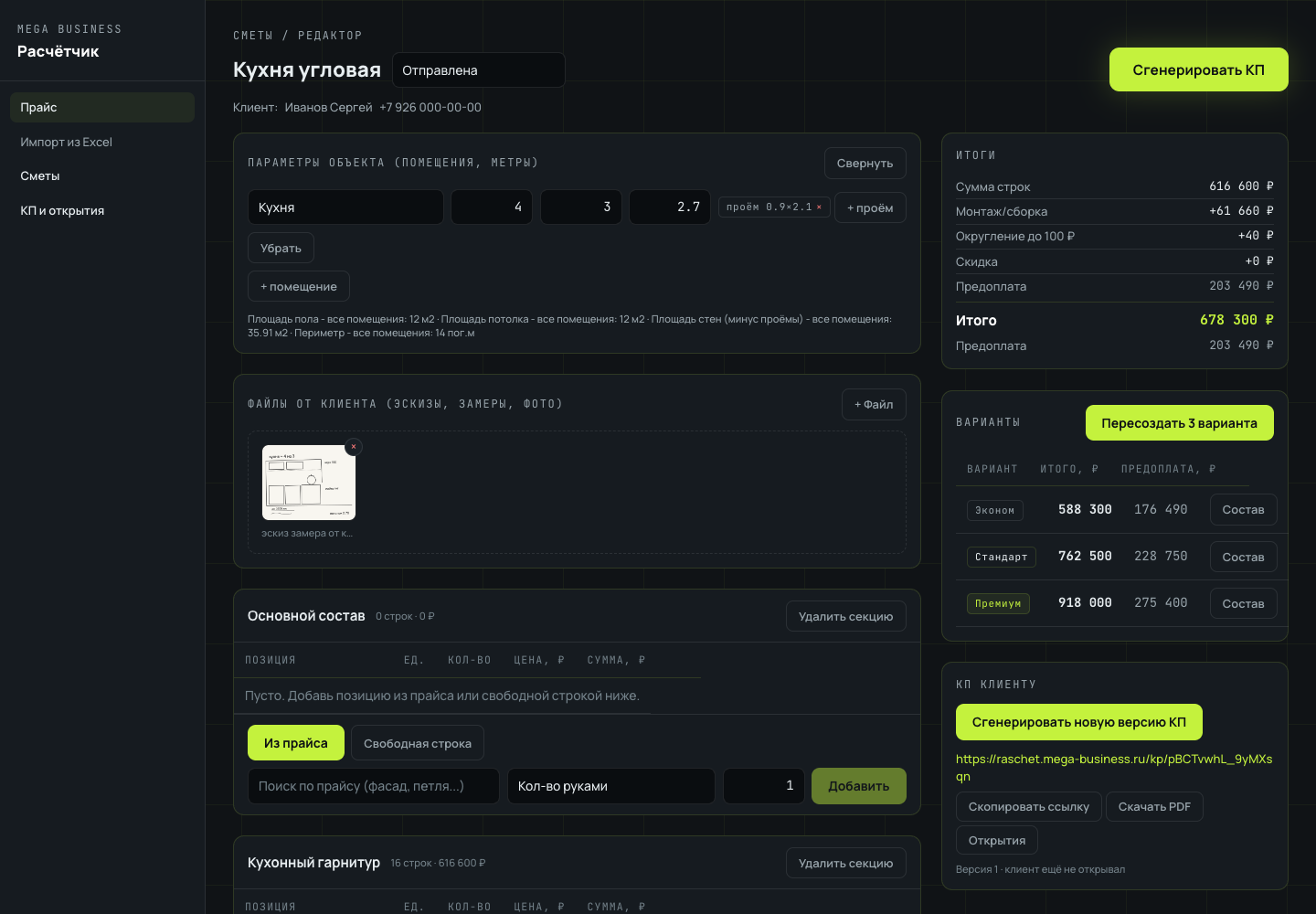Switch to the Из прайса tab

pyautogui.click(x=296, y=743)
